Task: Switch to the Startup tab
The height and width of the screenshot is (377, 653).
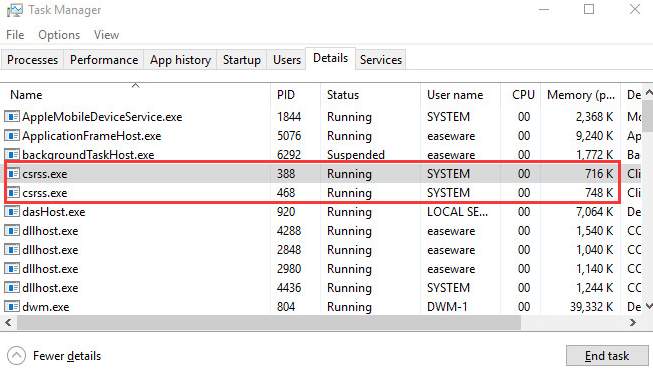Action: [242, 60]
